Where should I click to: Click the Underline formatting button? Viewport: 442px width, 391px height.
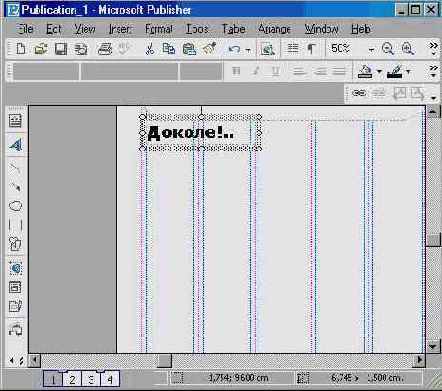point(275,71)
